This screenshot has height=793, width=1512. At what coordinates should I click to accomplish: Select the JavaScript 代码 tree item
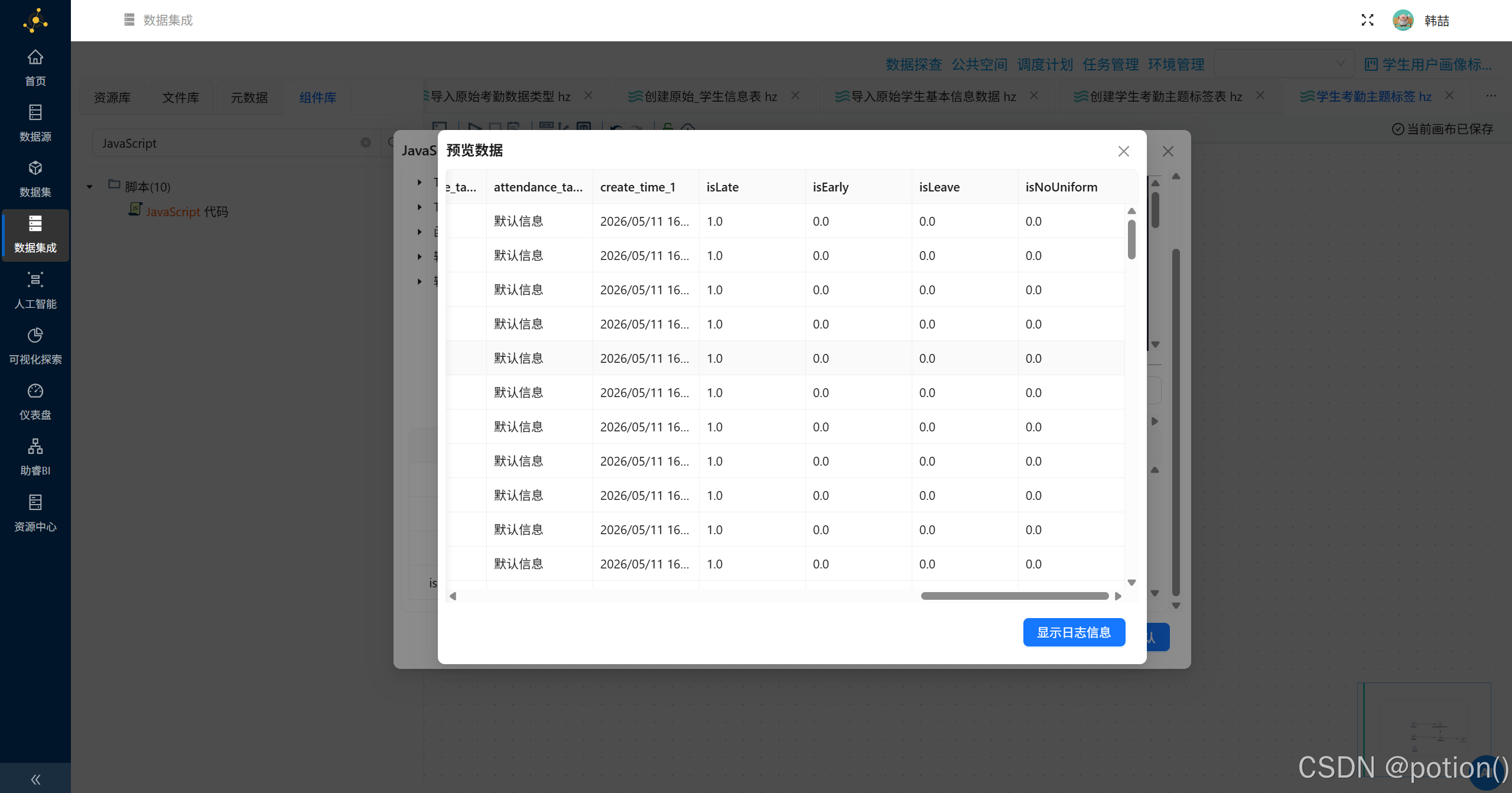(x=187, y=212)
